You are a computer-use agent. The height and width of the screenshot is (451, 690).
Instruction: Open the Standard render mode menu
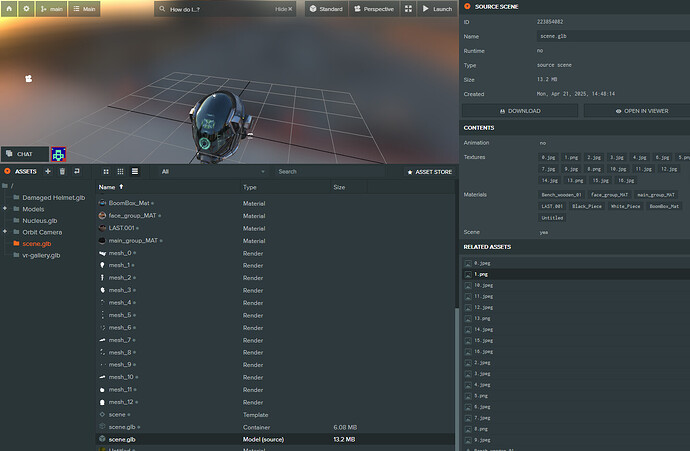coord(324,8)
